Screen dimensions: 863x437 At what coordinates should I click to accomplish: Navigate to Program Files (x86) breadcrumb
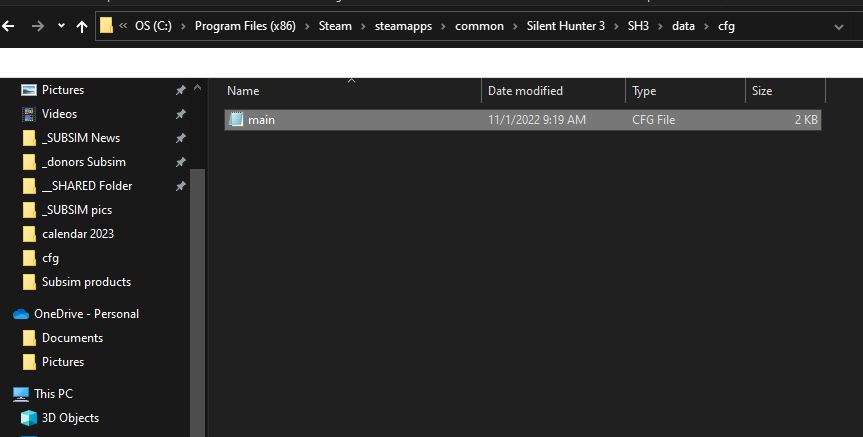click(x=245, y=26)
